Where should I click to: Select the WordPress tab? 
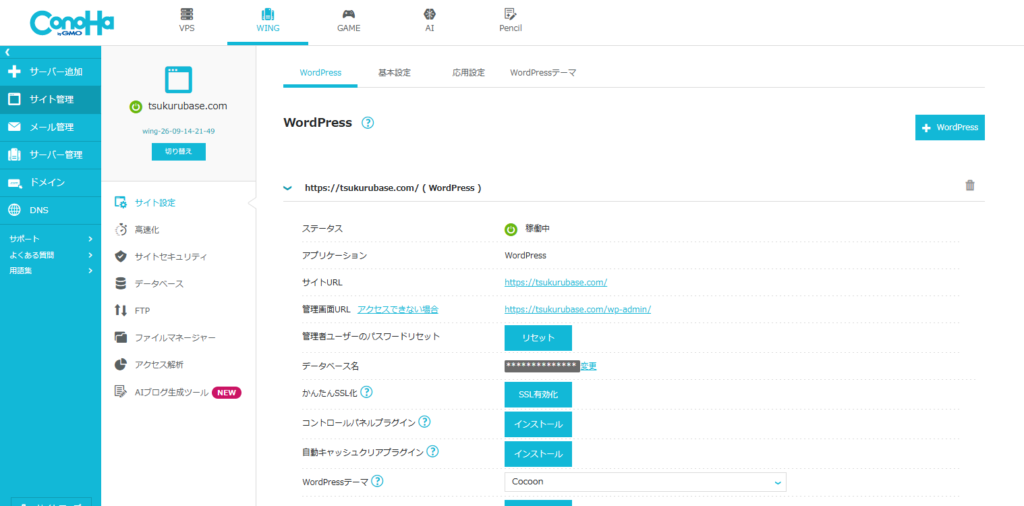(x=320, y=72)
